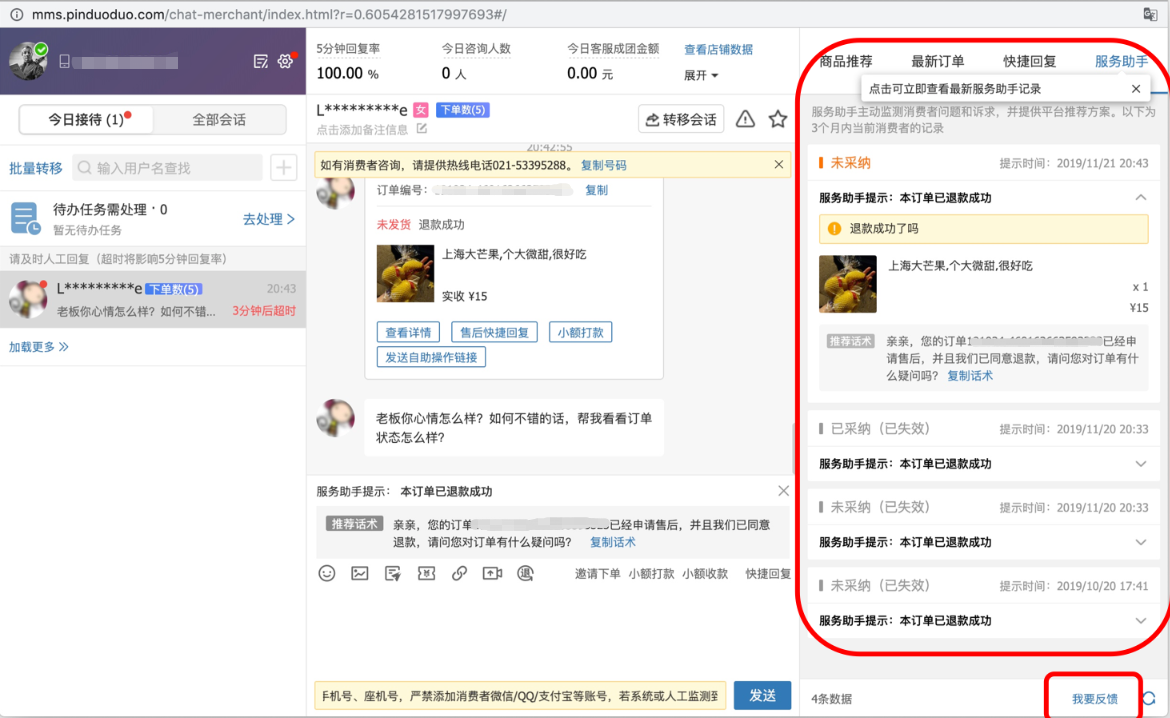The height and width of the screenshot is (718, 1170).
Task: Close the 服务助手提示 panel above chat toolbar
Action: (x=783, y=490)
